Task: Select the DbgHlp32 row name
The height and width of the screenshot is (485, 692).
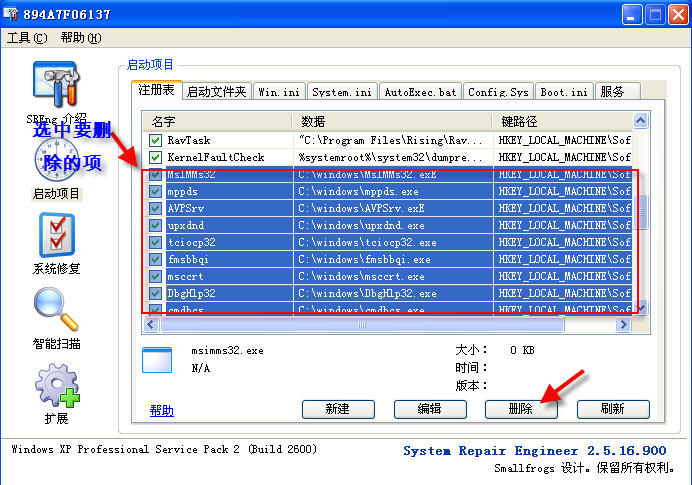Action: tap(191, 293)
